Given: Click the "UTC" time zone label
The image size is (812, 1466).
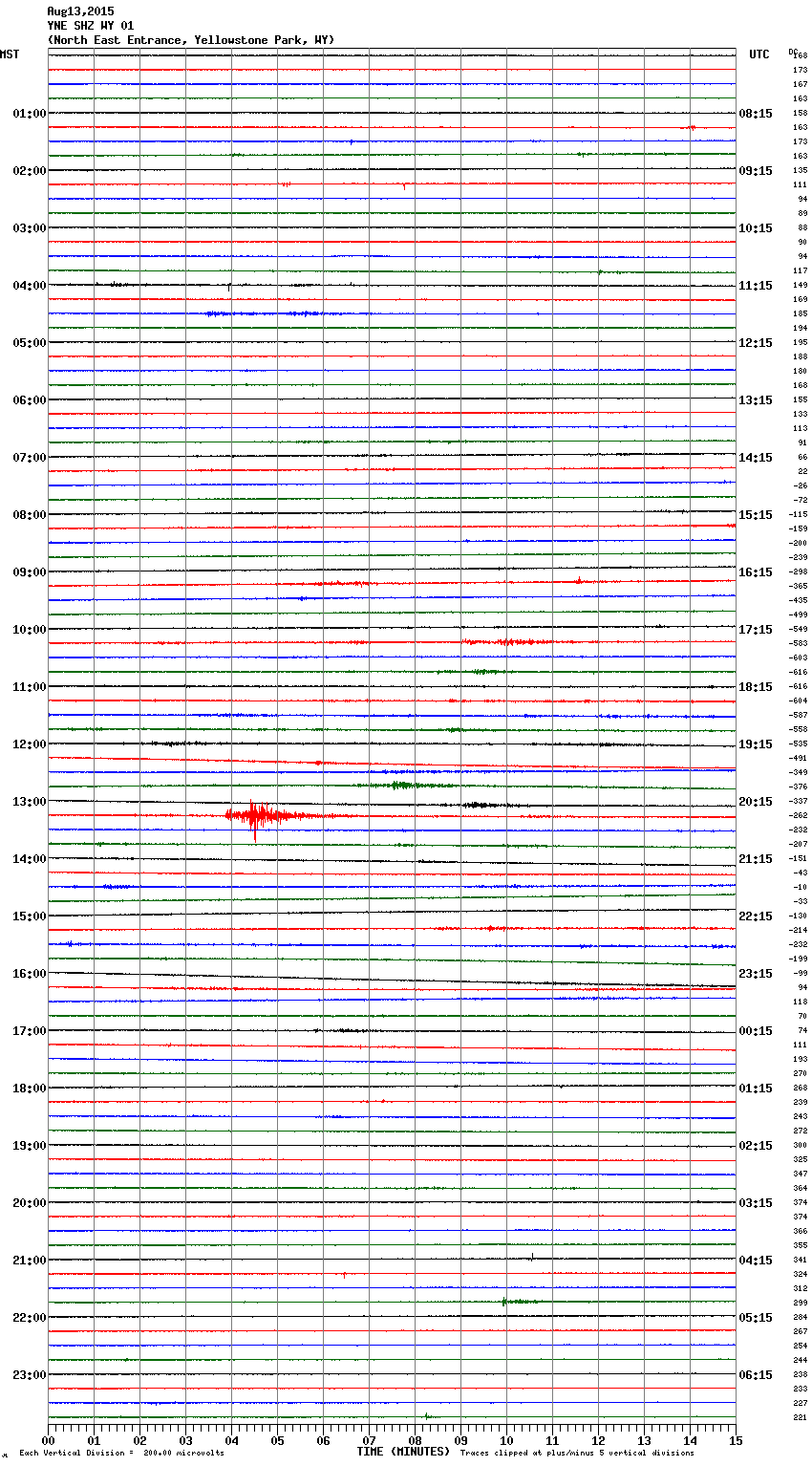Looking at the screenshot, I should tap(759, 54).
